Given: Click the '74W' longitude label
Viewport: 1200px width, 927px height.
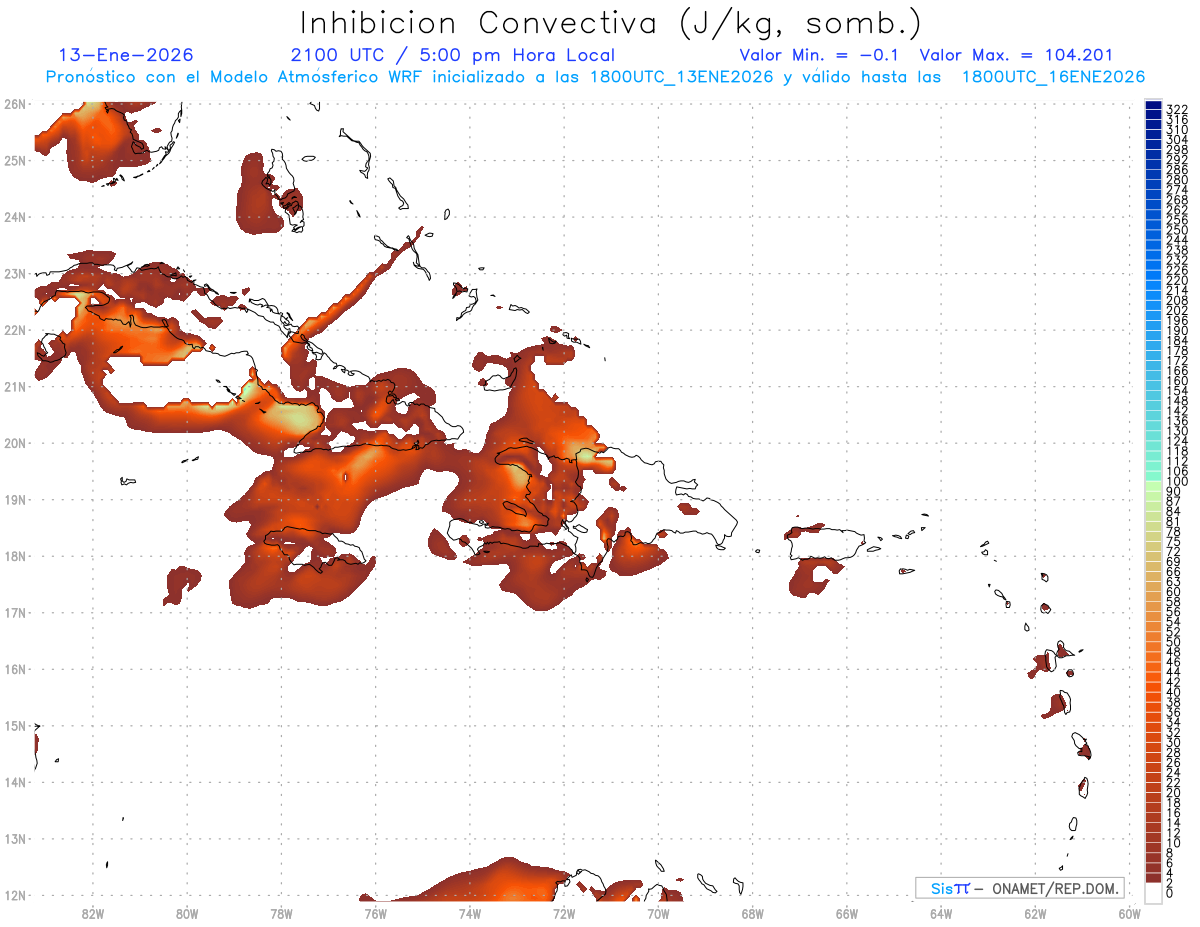Looking at the screenshot, I should click(470, 913).
